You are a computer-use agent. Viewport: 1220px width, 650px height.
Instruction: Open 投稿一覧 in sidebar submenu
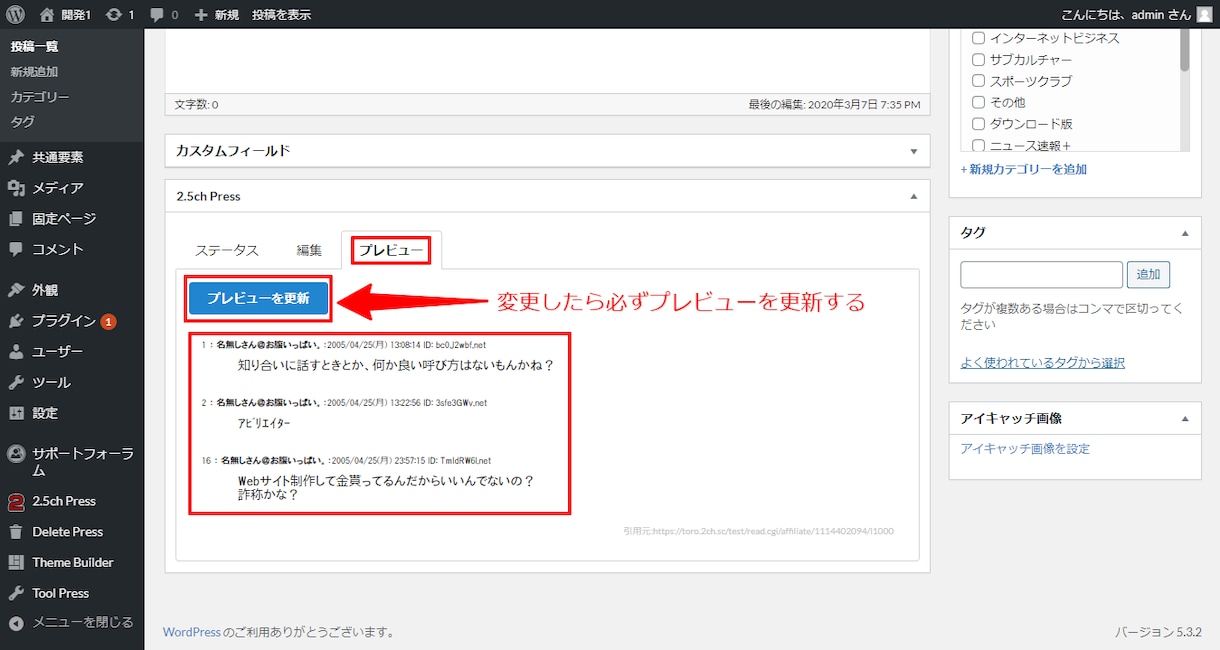[x=34, y=47]
